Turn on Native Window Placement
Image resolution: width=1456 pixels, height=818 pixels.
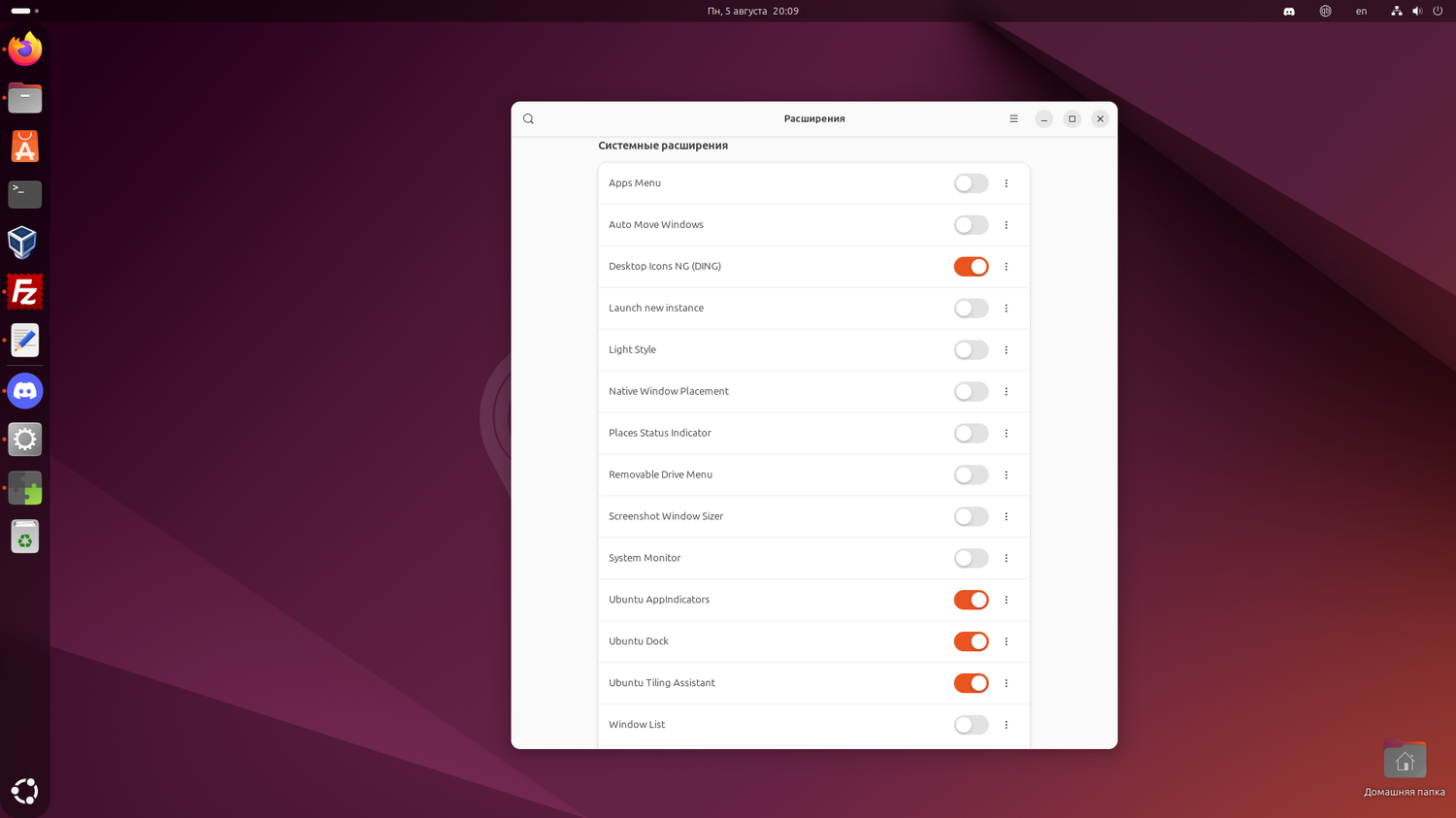click(971, 392)
